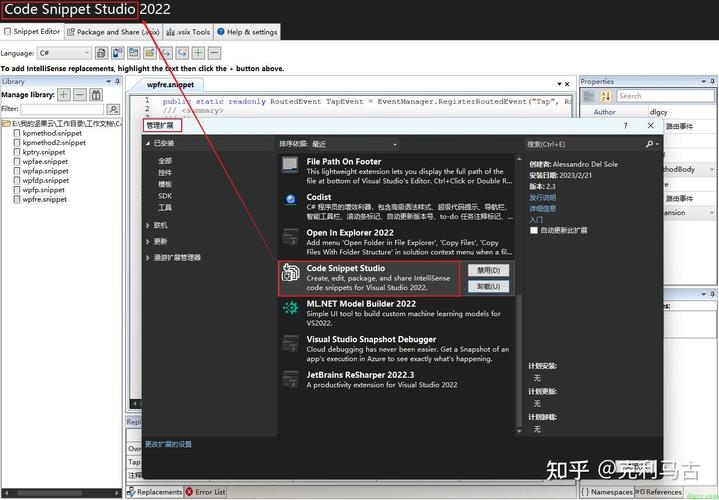Image resolution: width=719 pixels, height=500 pixels.
Task: Expand the 更新 tree node
Action: click(x=148, y=242)
